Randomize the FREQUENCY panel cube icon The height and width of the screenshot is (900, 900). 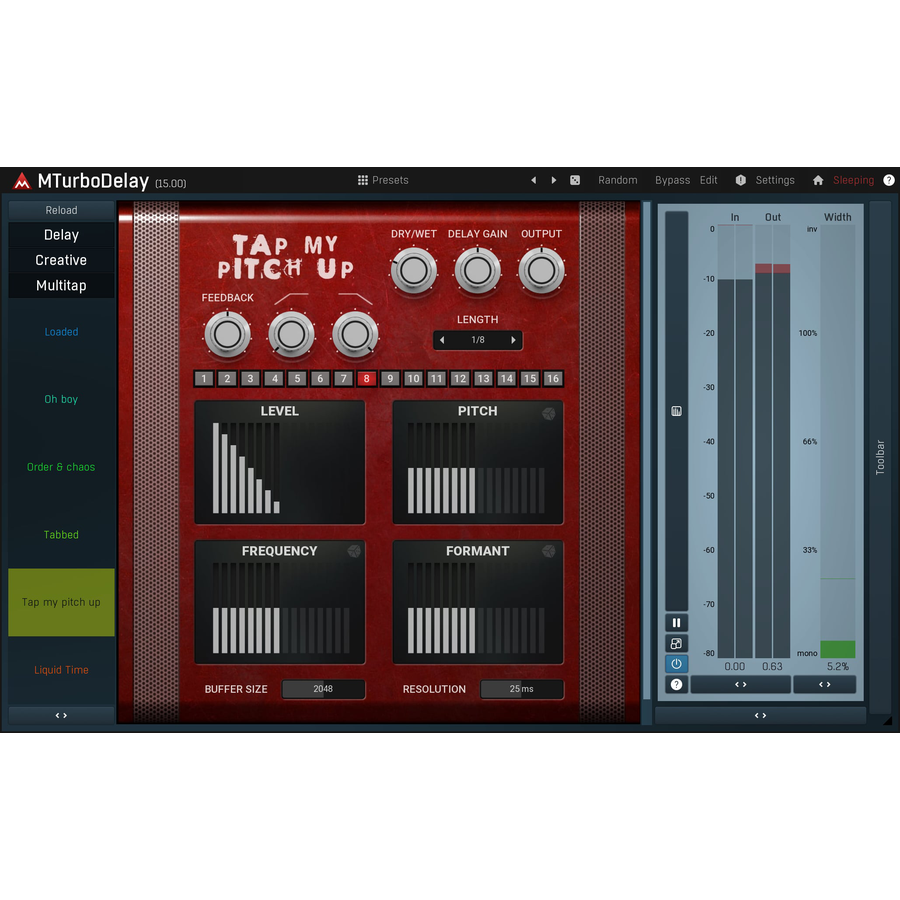click(x=354, y=551)
